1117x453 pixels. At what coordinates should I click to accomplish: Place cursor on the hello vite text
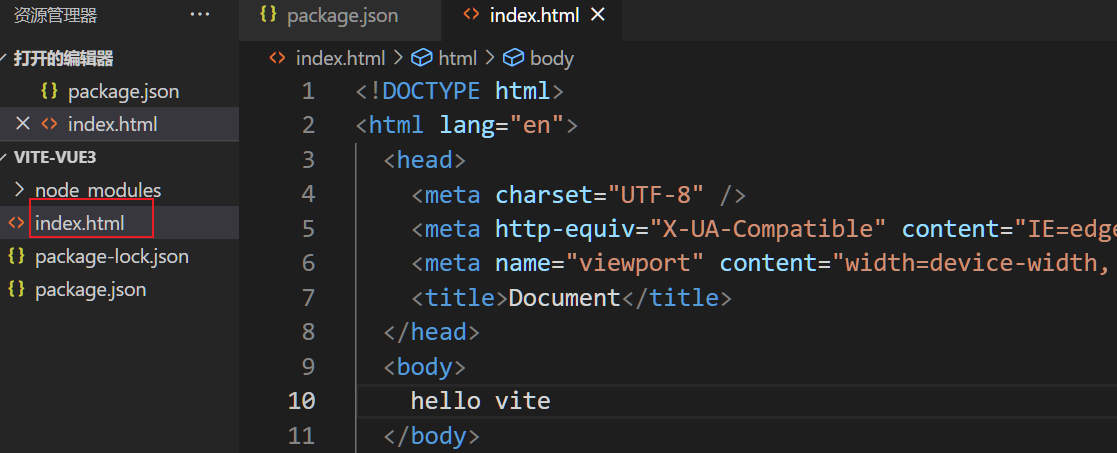[x=480, y=401]
